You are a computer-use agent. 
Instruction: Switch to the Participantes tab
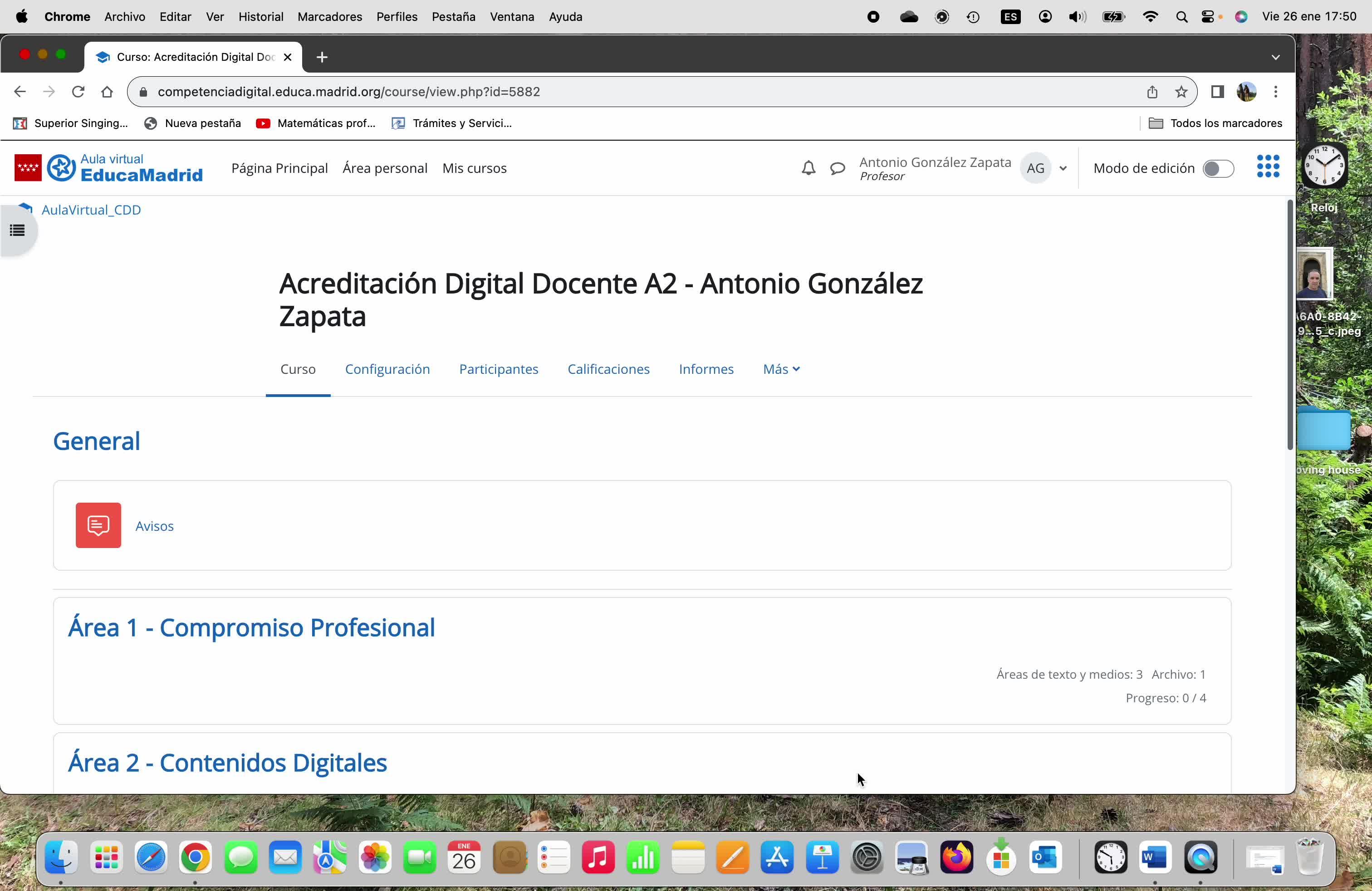point(498,369)
